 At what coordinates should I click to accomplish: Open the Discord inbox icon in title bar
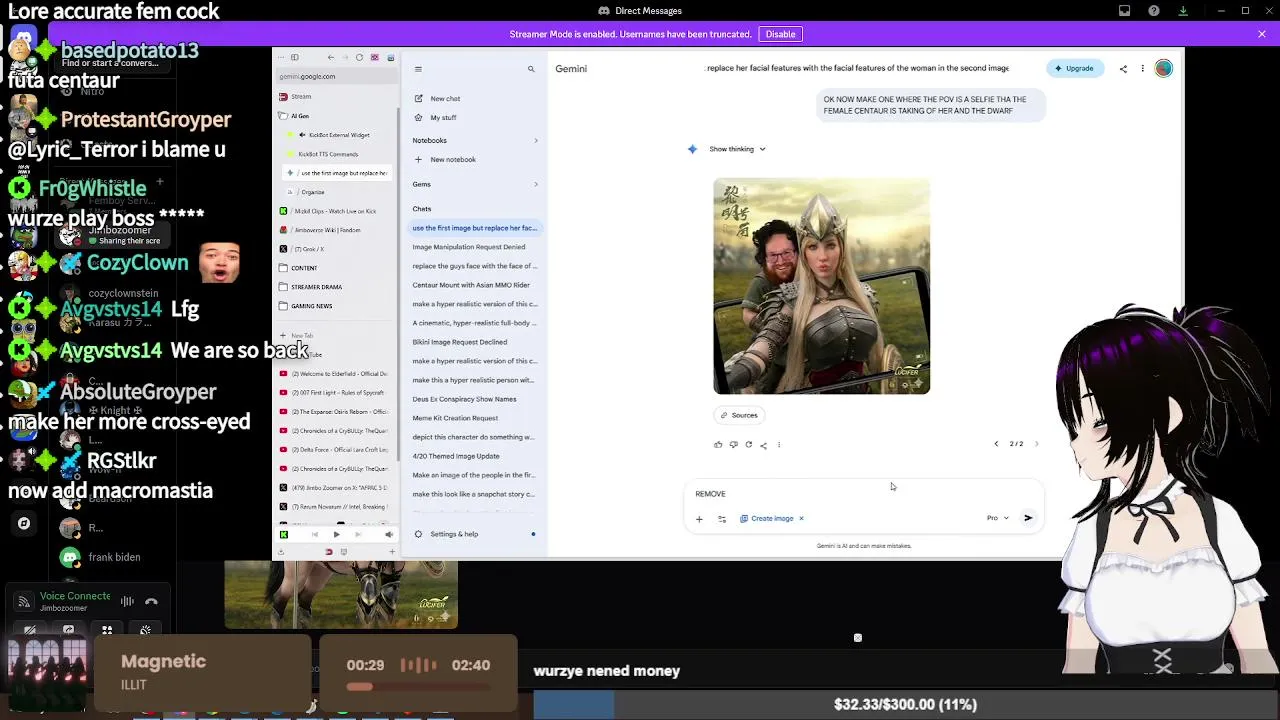(1125, 11)
